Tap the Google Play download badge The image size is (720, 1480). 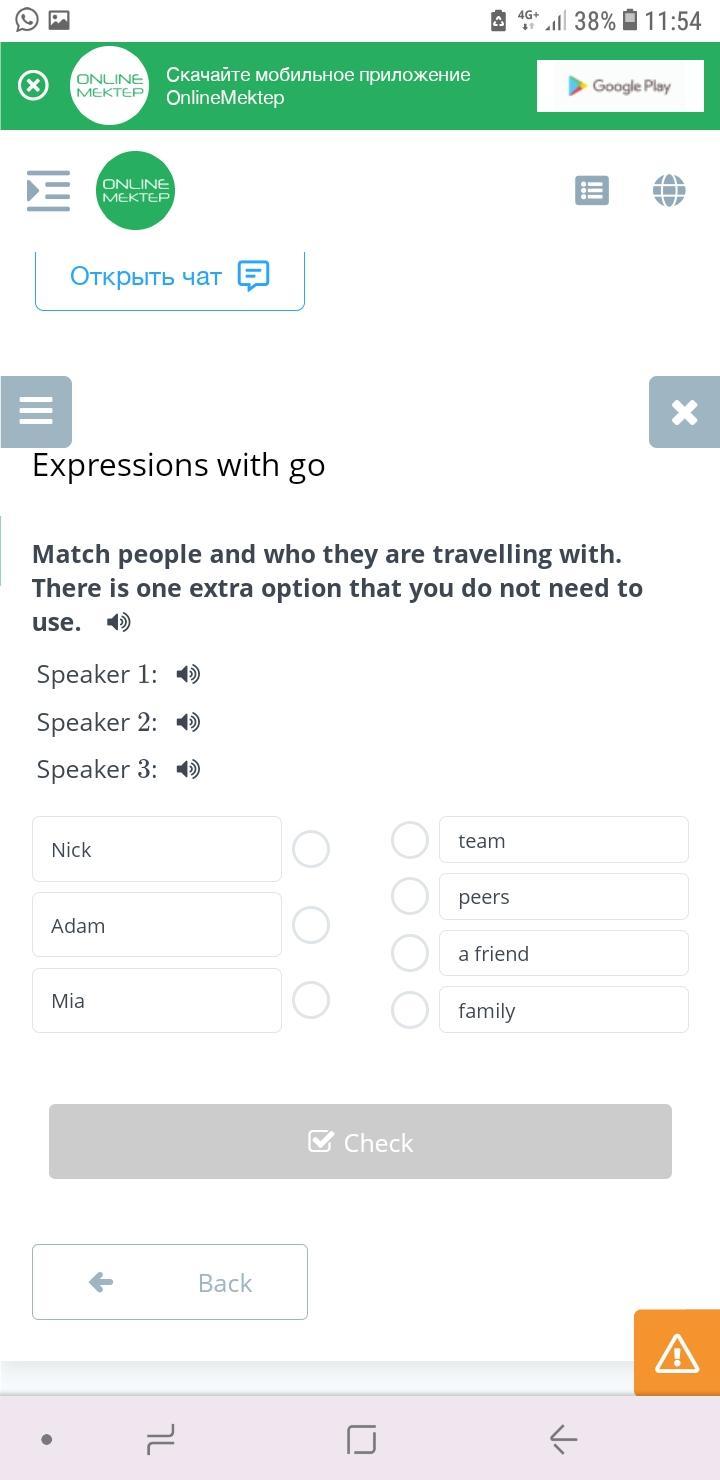coord(620,86)
